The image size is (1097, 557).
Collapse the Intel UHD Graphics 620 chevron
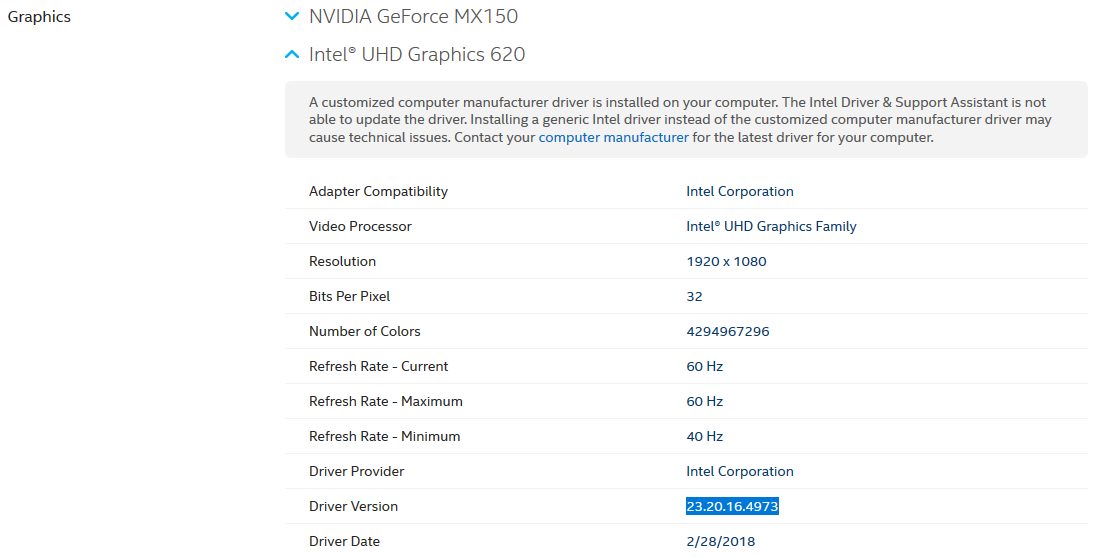click(x=292, y=55)
